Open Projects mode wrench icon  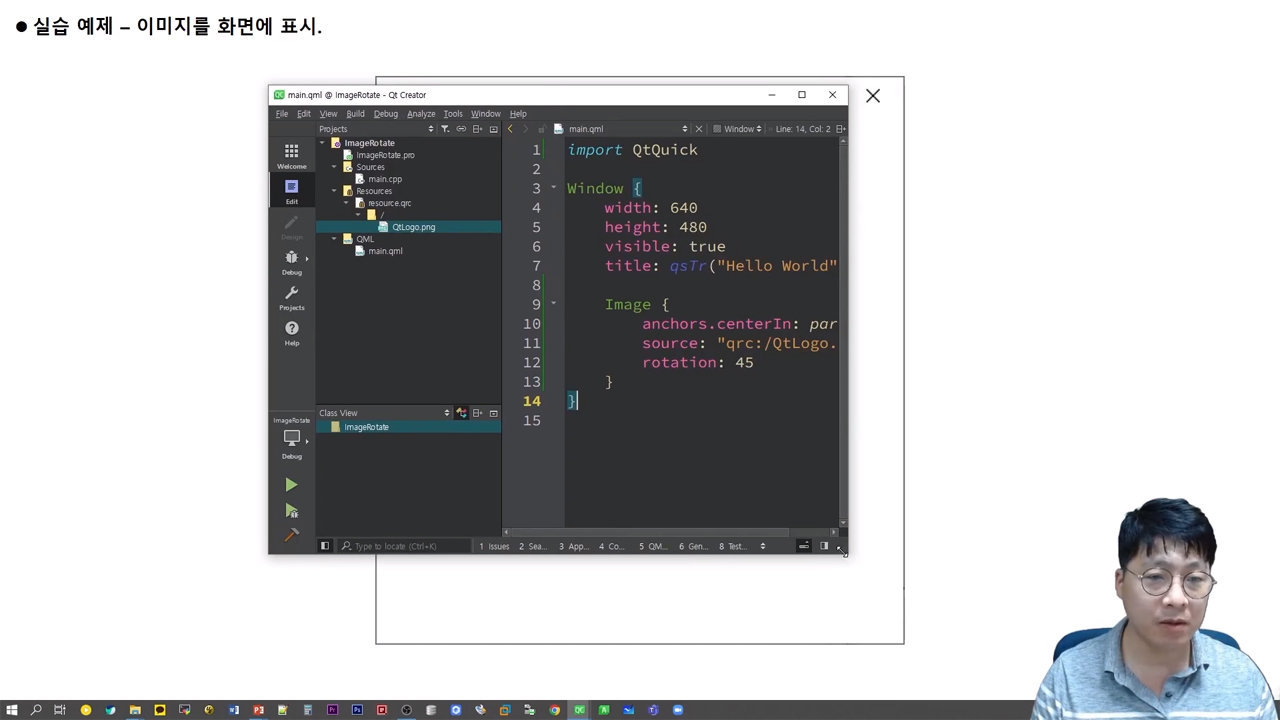click(x=291, y=297)
